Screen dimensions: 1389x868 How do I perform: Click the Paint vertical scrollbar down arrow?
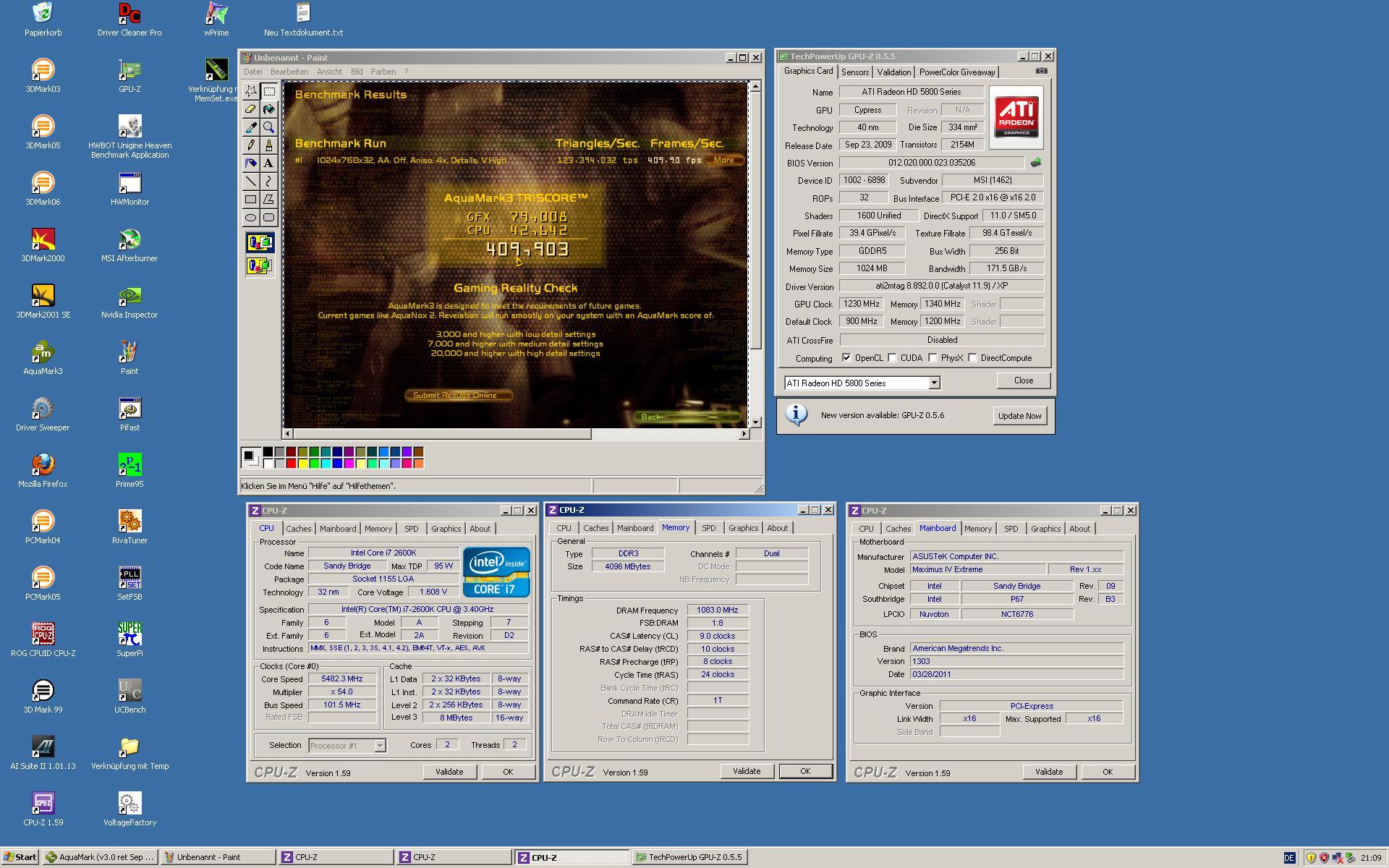coord(755,422)
